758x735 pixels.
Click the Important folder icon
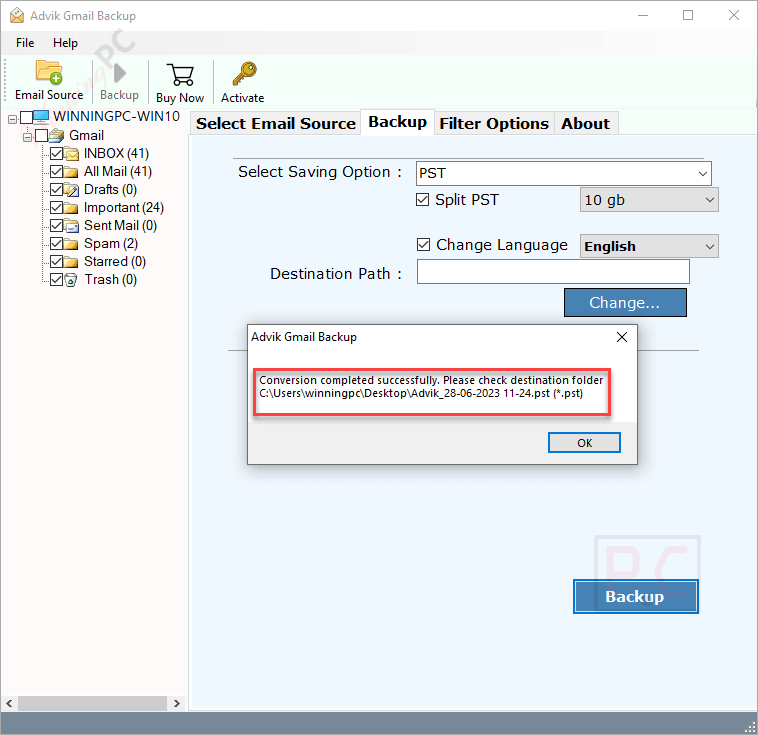pos(71,208)
